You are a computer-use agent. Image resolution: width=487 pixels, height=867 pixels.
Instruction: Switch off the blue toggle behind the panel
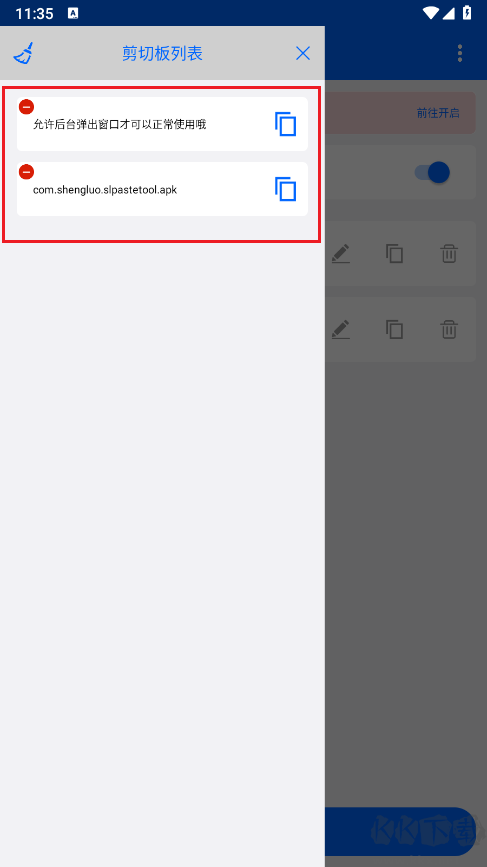point(432,173)
